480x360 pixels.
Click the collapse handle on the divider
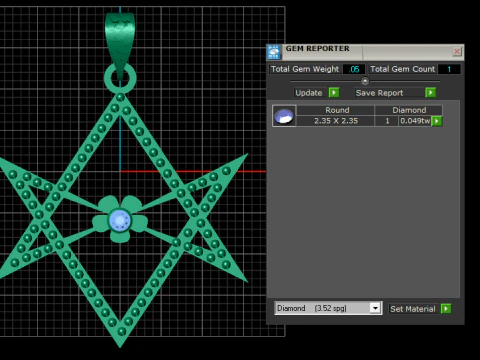point(365,81)
